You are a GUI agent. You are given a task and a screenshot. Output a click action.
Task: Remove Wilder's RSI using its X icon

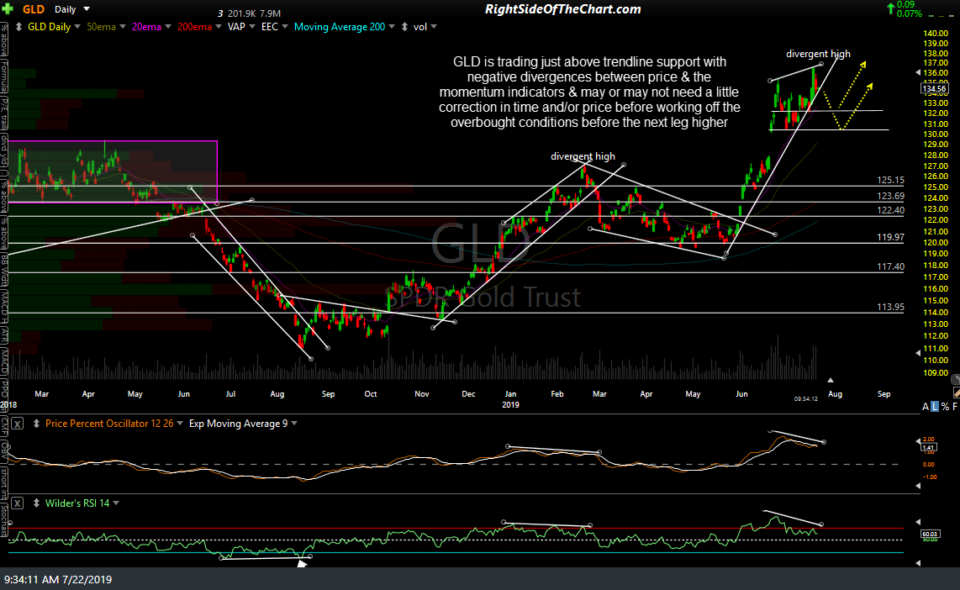click(x=17, y=503)
